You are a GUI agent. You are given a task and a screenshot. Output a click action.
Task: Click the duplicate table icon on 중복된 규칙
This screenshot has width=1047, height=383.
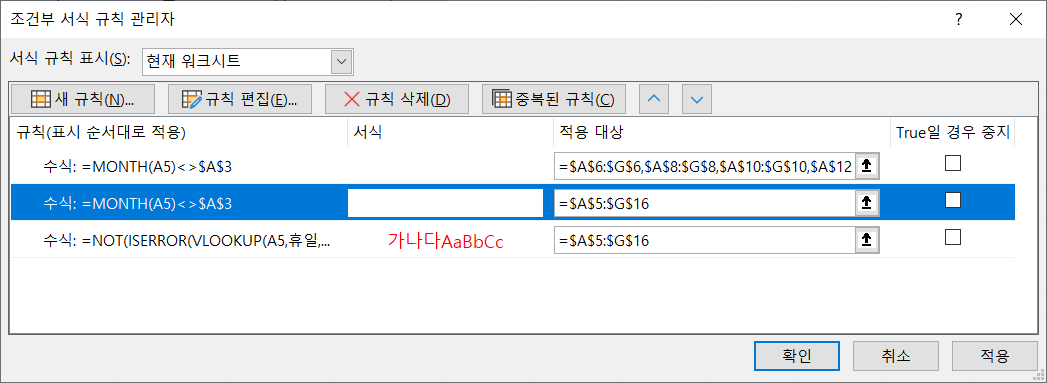(x=501, y=99)
